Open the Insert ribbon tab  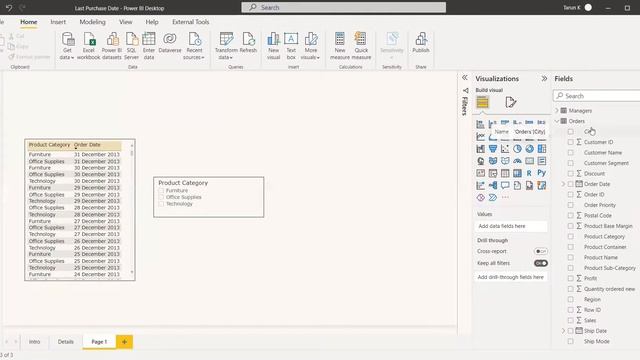coord(58,22)
